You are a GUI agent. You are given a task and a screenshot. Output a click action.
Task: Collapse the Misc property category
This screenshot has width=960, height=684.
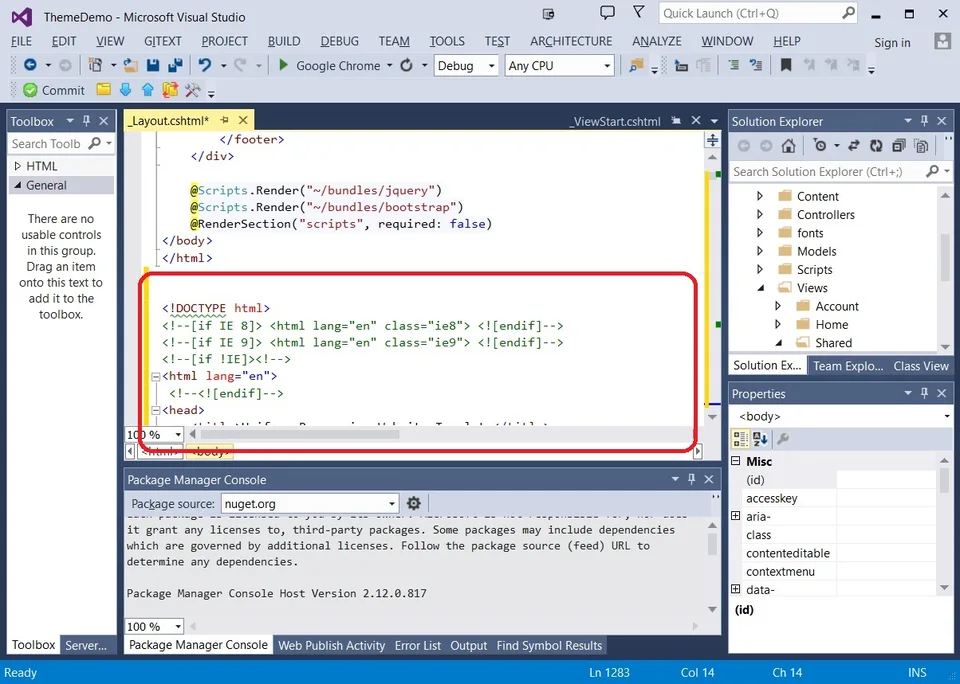[x=736, y=461]
